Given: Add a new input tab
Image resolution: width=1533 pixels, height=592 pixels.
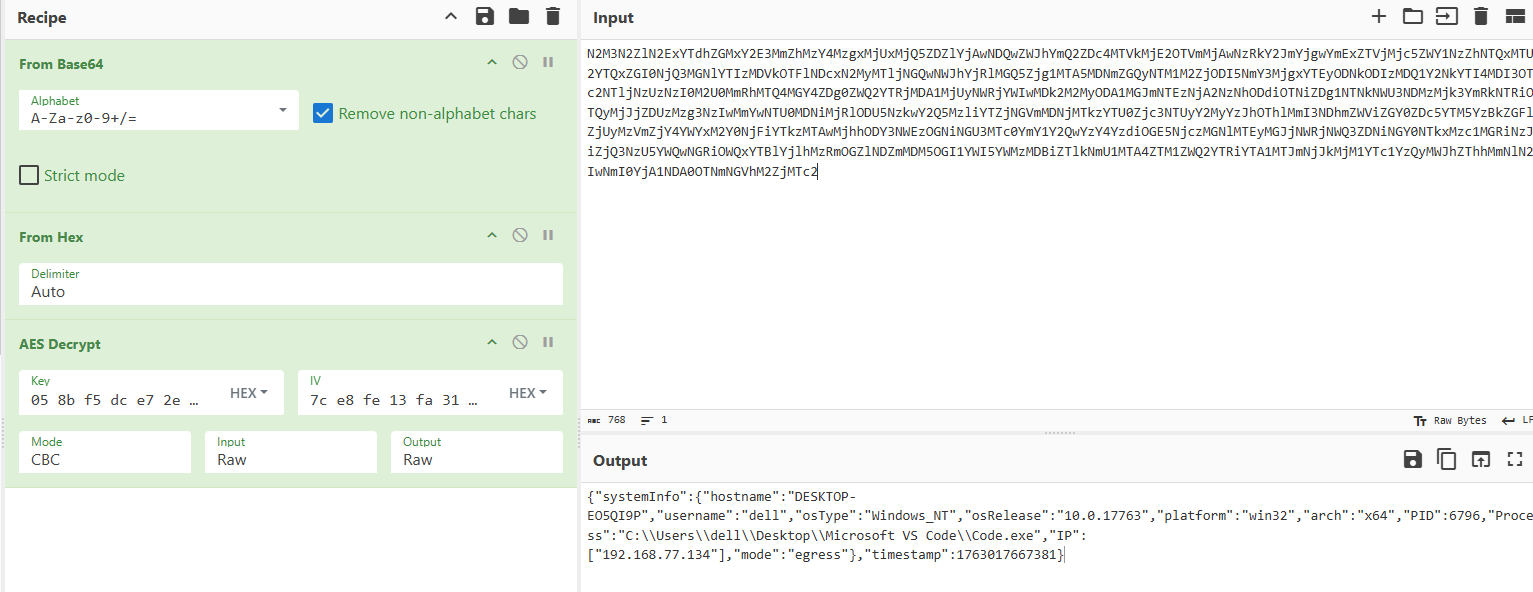Looking at the screenshot, I should [1378, 17].
